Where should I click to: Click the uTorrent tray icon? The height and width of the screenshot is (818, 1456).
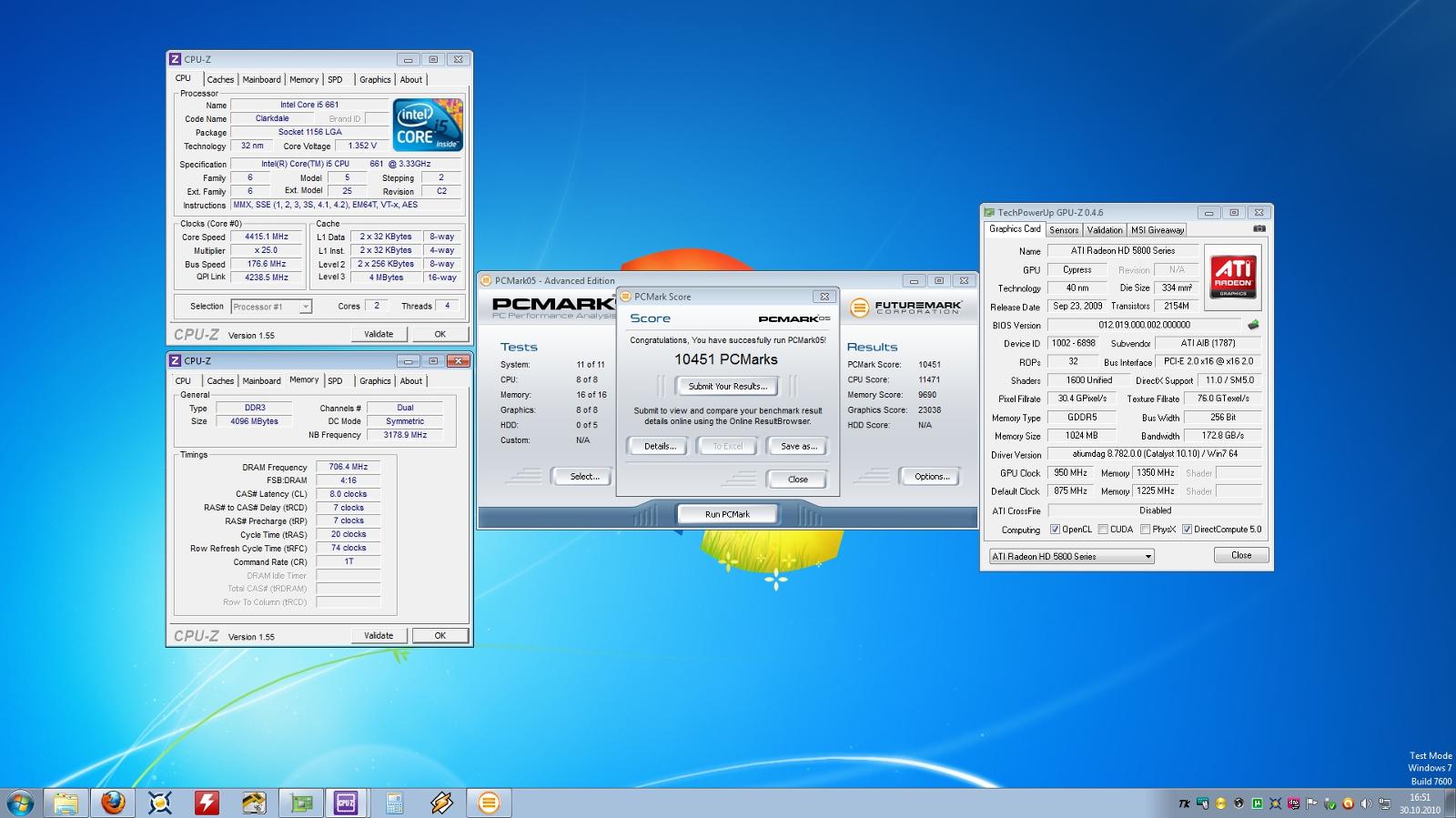(1257, 803)
